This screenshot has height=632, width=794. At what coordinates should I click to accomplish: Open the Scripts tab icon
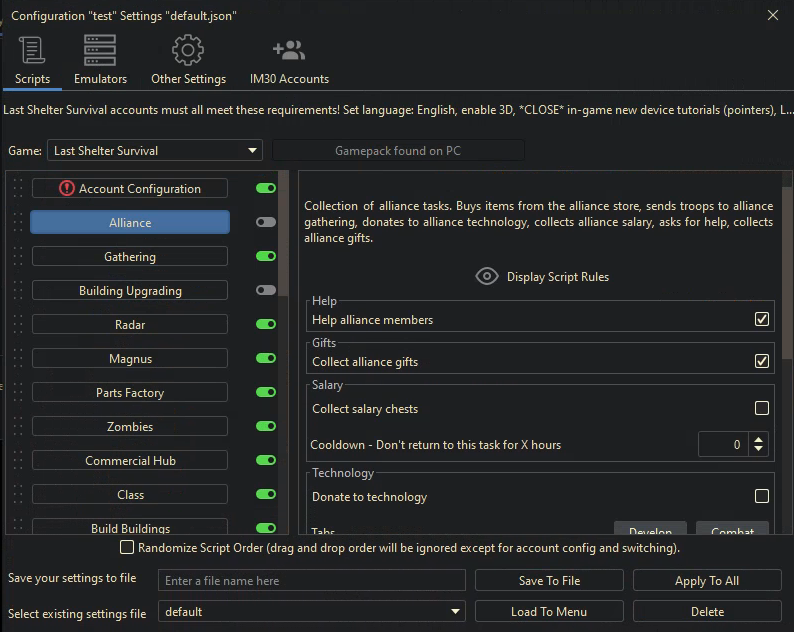(32, 50)
